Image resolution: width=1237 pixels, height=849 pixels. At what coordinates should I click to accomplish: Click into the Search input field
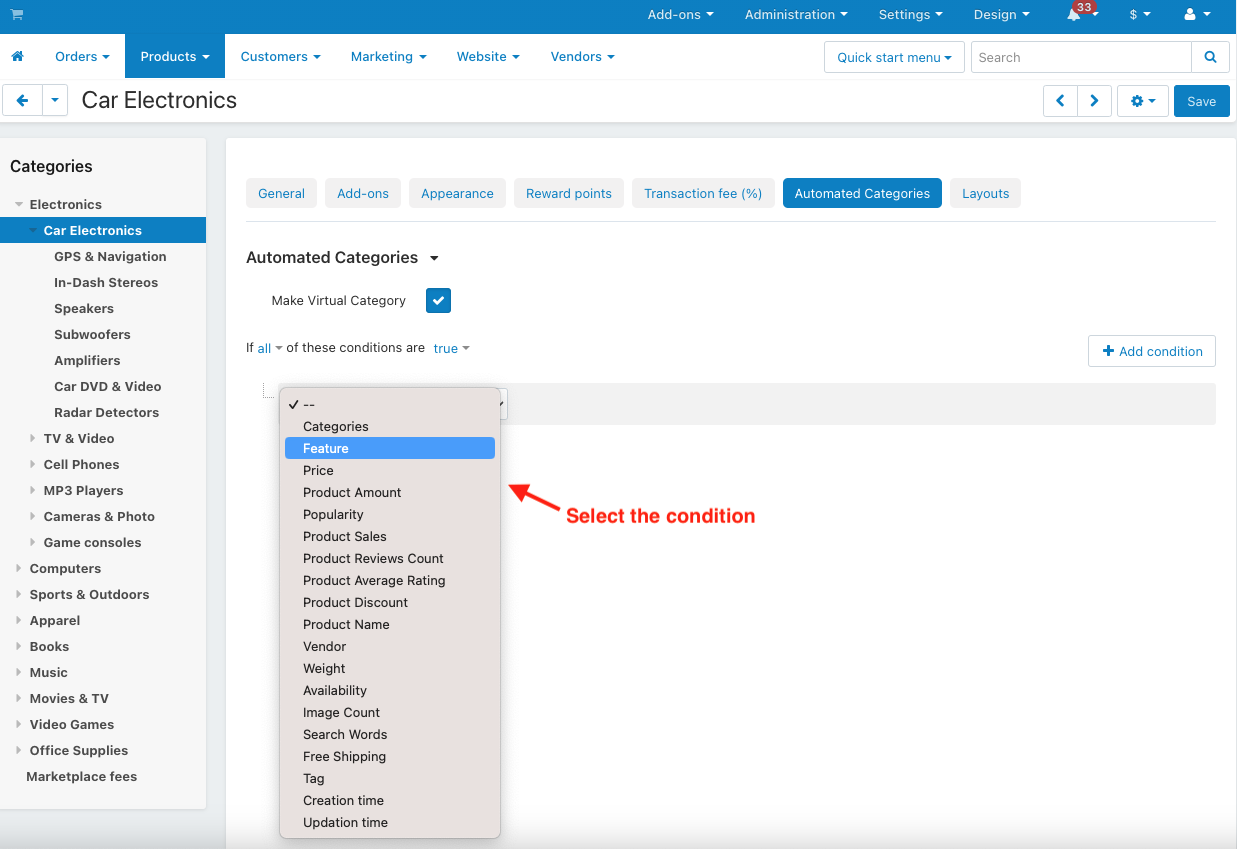pyautogui.click(x=1081, y=57)
